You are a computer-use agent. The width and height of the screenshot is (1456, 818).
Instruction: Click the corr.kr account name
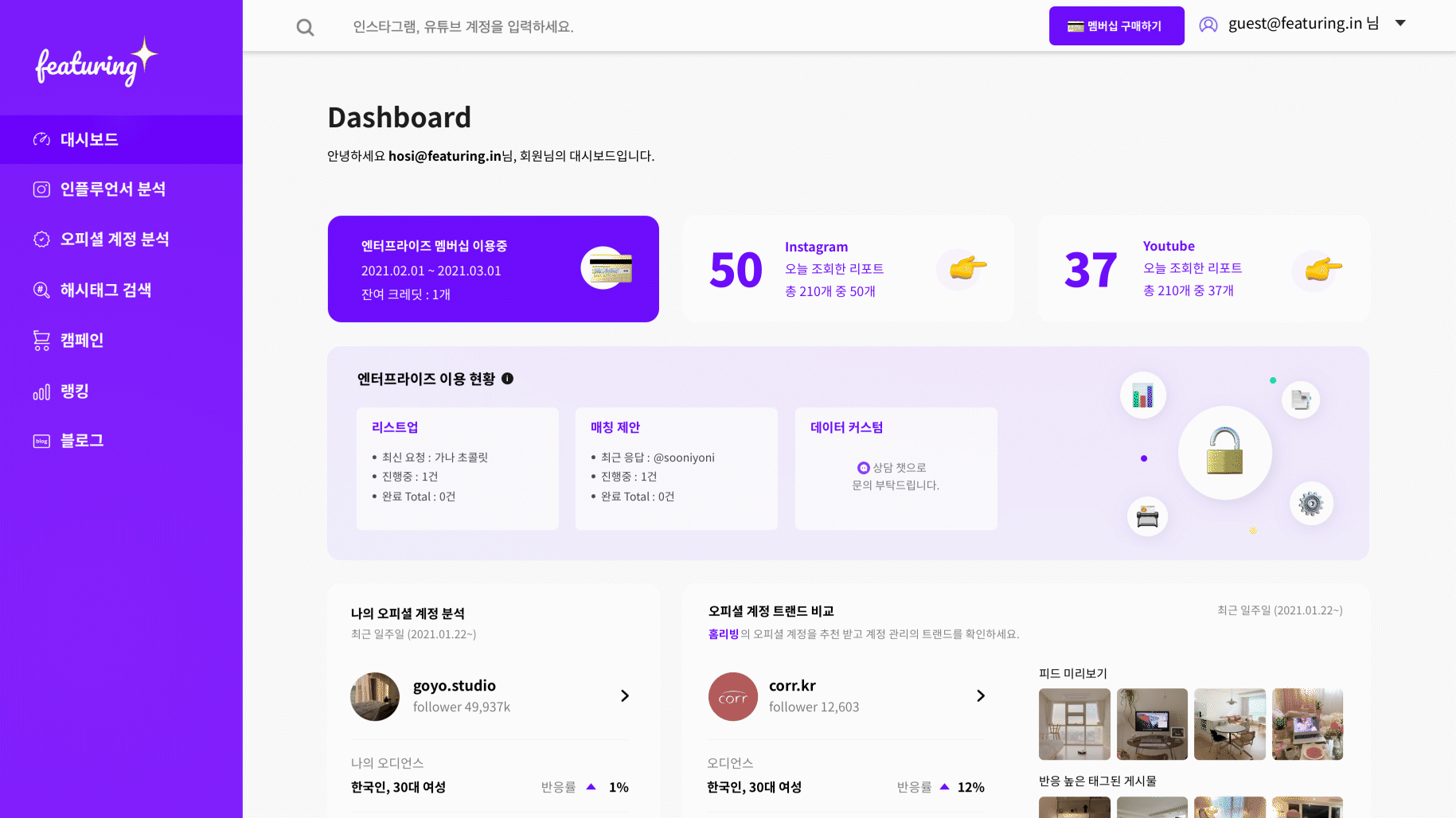tap(792, 686)
